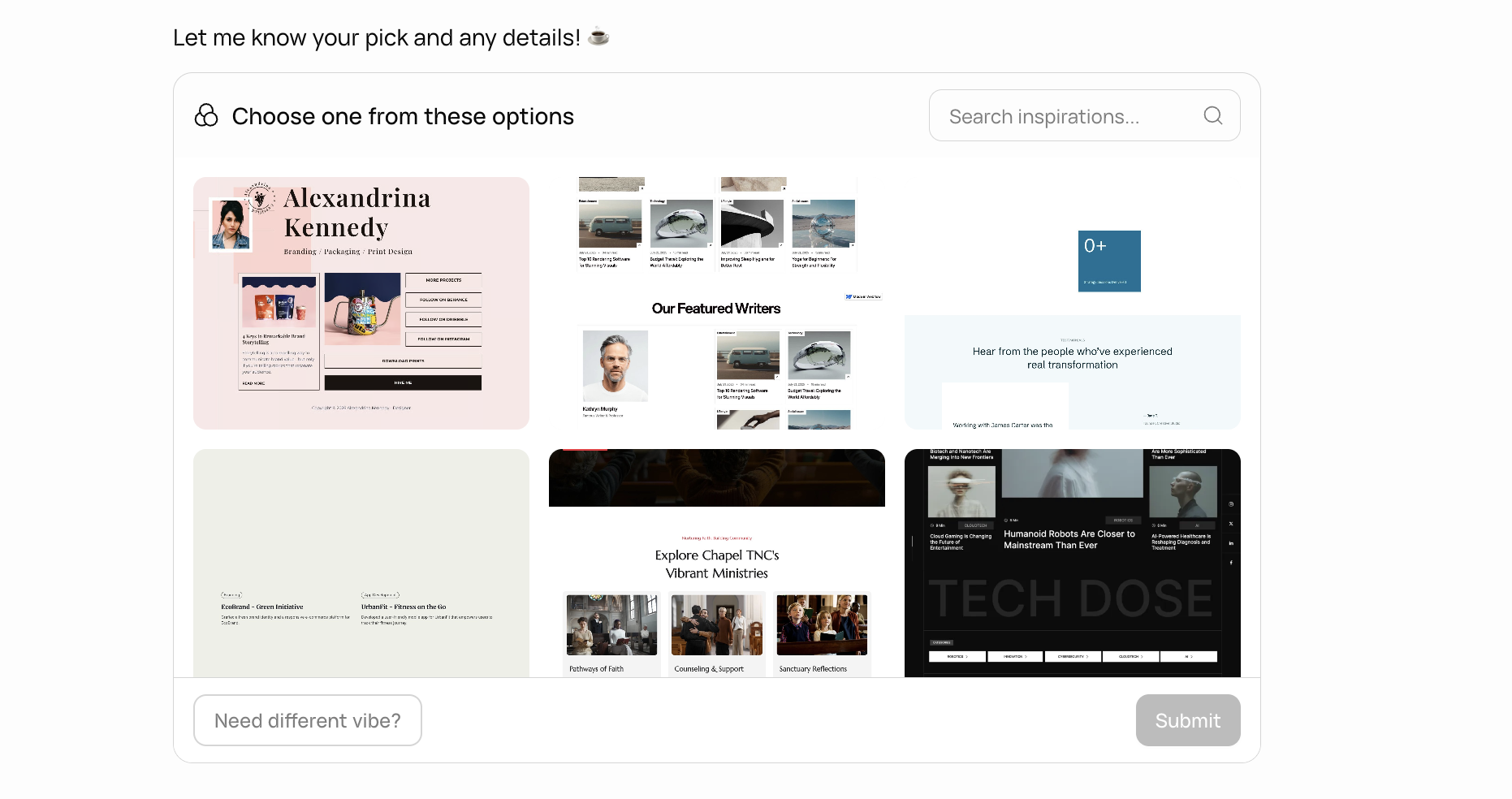
Task: Click Alexandrina Kennedy's profile photo
Action: pyautogui.click(x=231, y=225)
